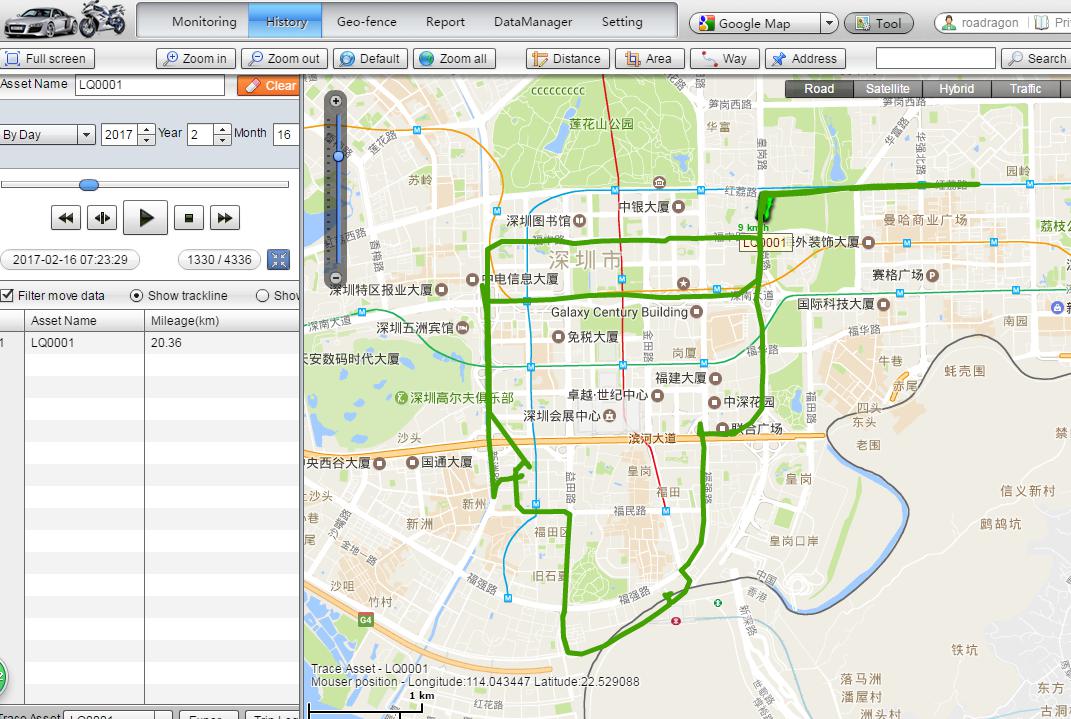Select the History tab
This screenshot has height=719, width=1071.
click(286, 21)
